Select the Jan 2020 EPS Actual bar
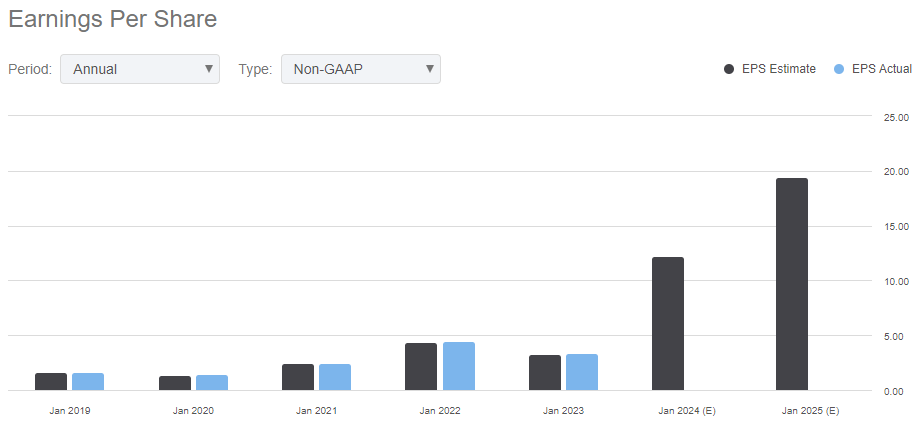Screen dimensions: 921x426 click(x=212, y=383)
